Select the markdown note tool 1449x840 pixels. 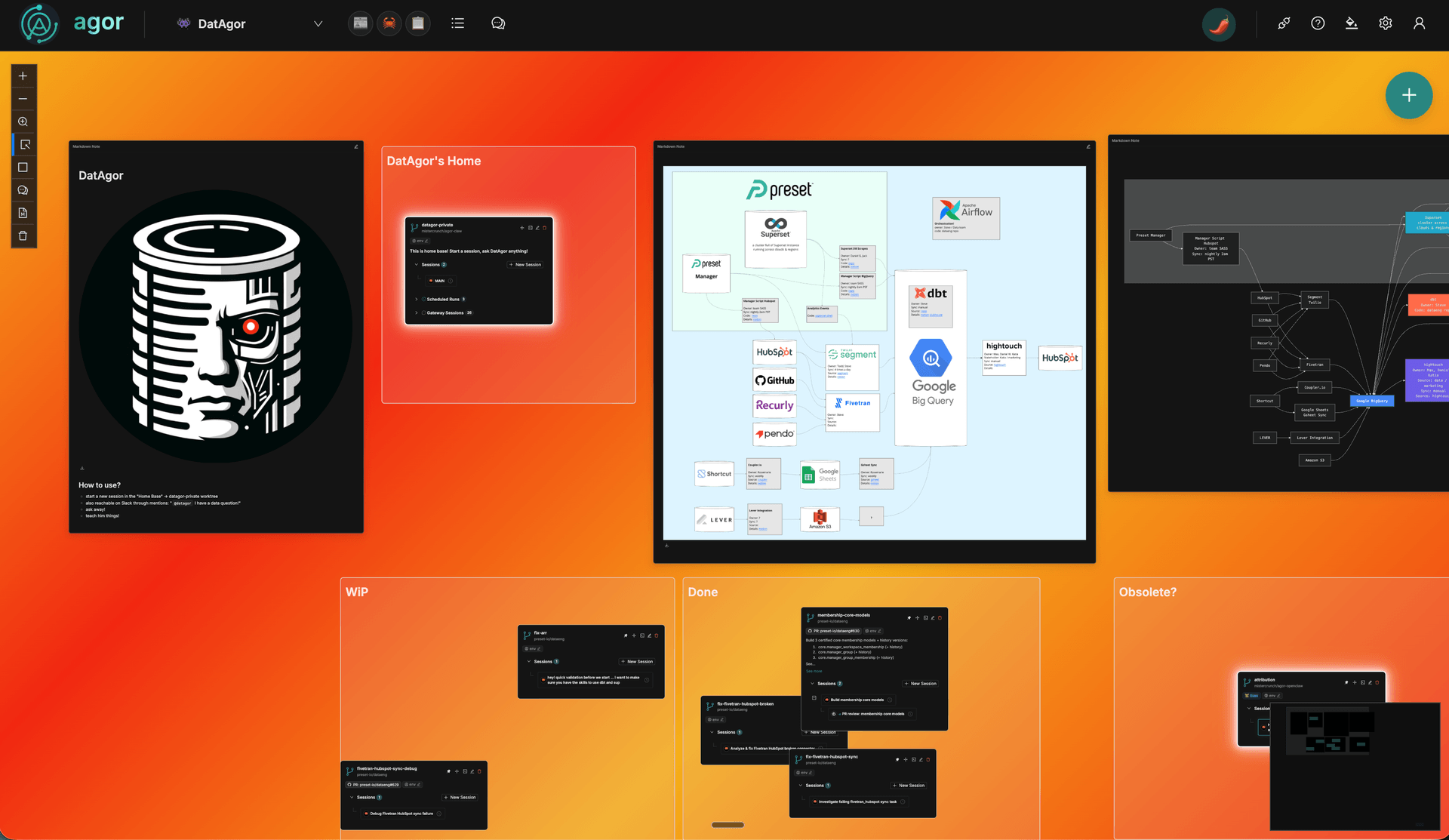23,213
